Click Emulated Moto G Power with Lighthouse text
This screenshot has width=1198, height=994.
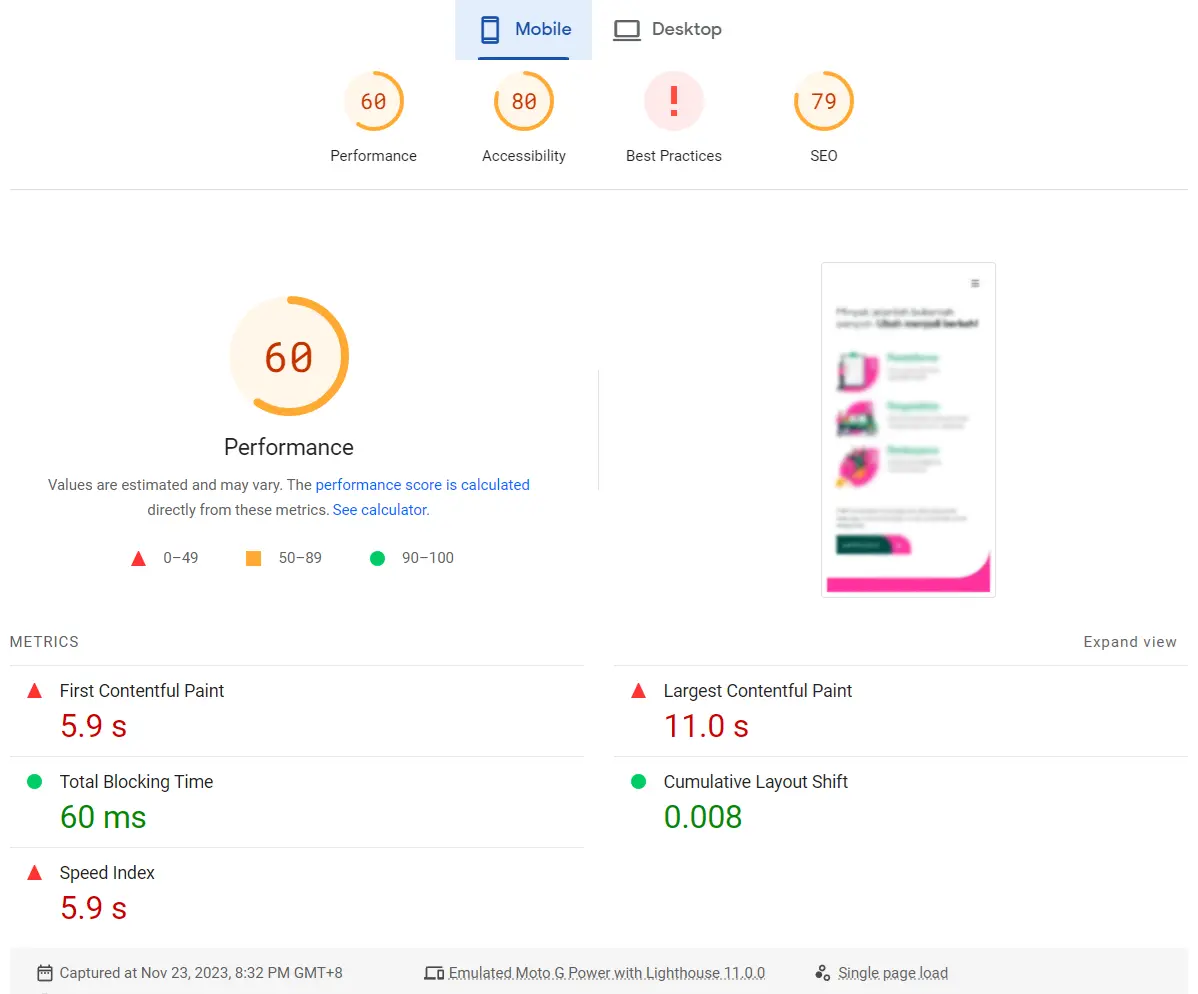coord(606,973)
